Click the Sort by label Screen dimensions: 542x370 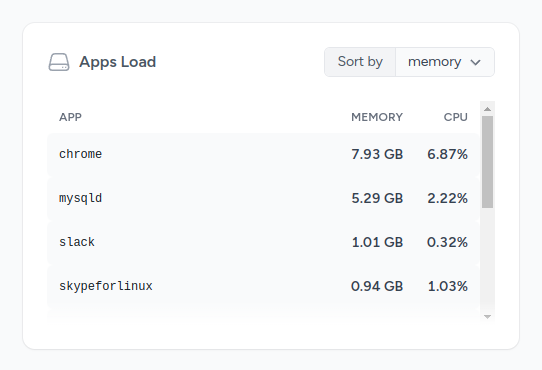click(x=360, y=62)
